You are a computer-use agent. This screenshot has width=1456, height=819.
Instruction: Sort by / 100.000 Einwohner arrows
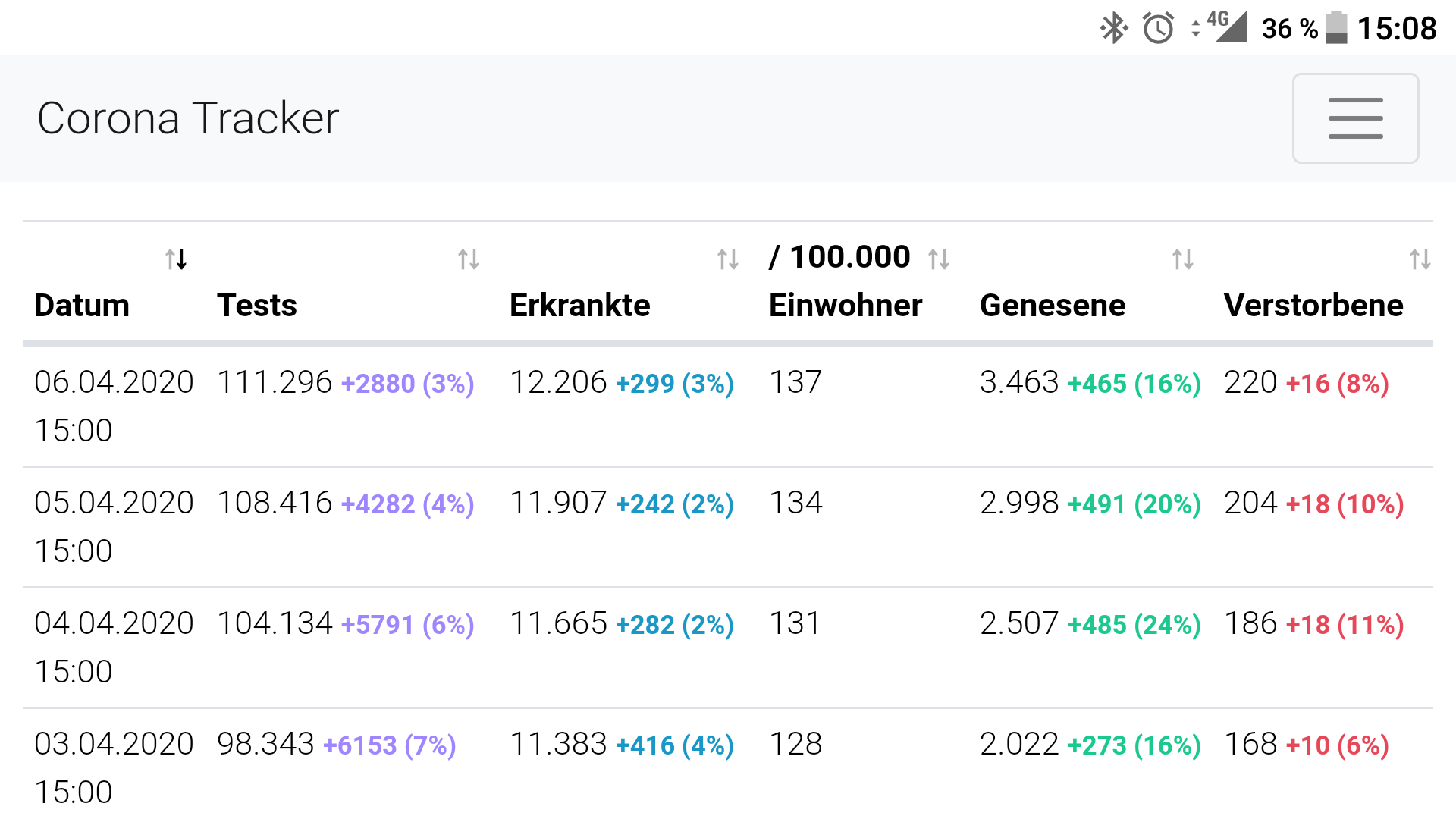pos(939,259)
